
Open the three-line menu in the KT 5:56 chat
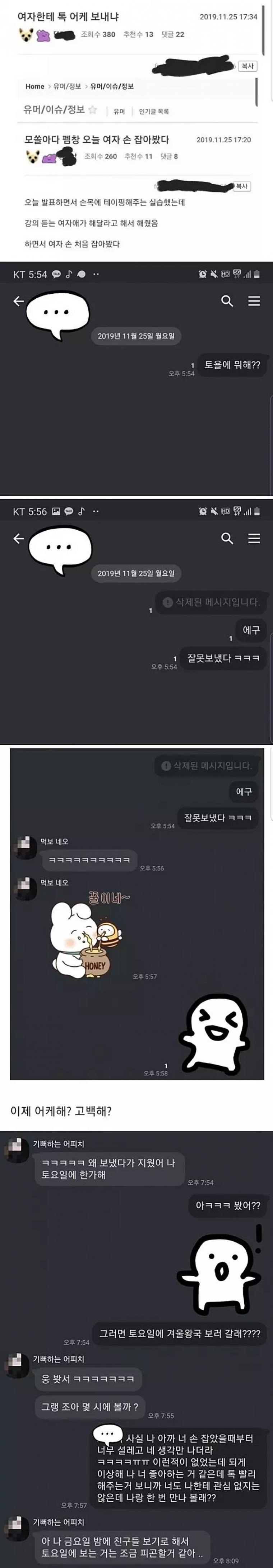[254, 538]
